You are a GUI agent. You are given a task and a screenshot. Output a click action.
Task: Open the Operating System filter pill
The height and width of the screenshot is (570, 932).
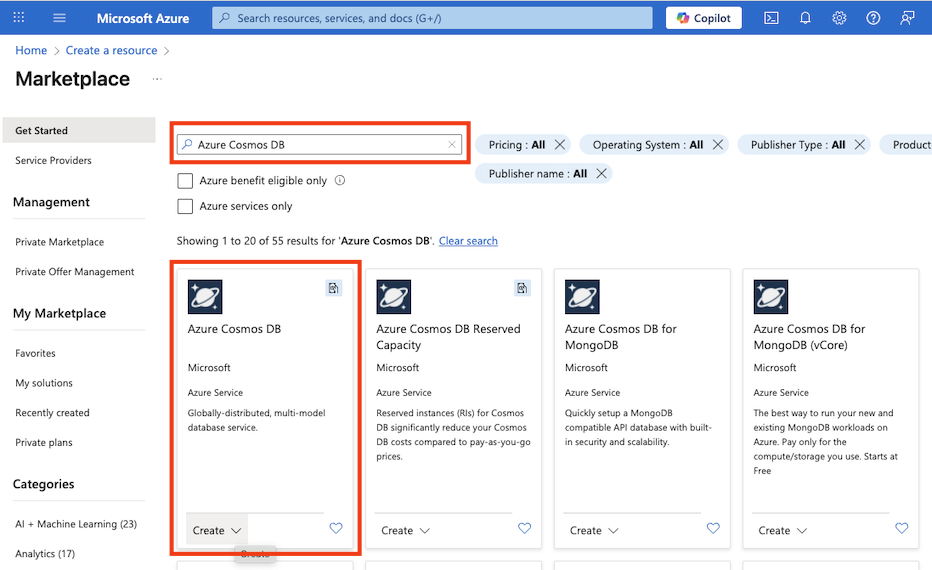tap(647, 145)
